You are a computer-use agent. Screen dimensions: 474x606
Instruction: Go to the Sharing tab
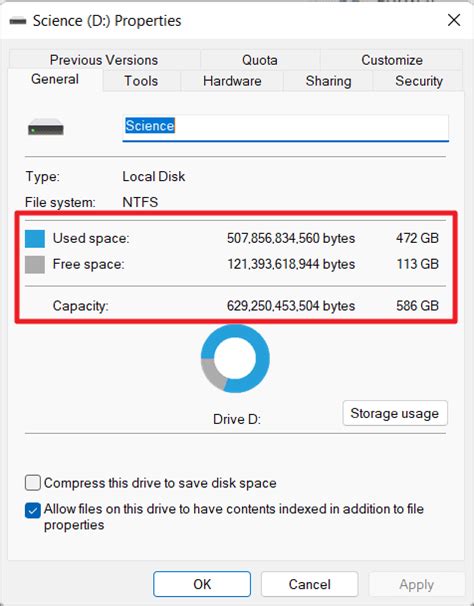tap(328, 81)
